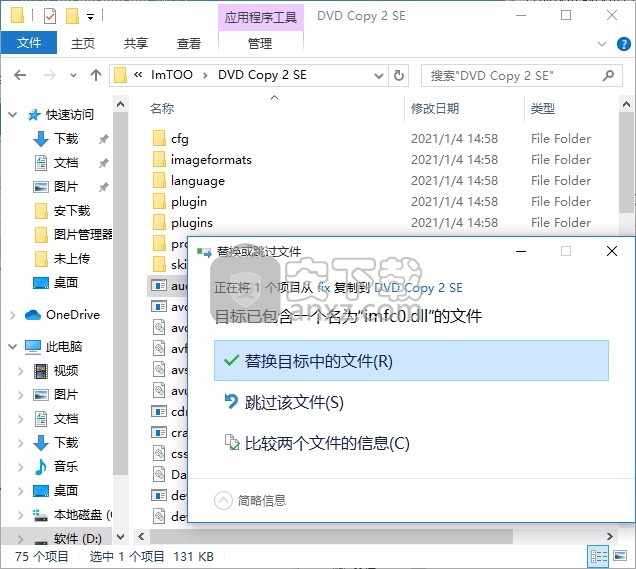The height and width of the screenshot is (569, 636).
Task: Open 图片管理器 folder in Quick Access
Action: [73, 235]
